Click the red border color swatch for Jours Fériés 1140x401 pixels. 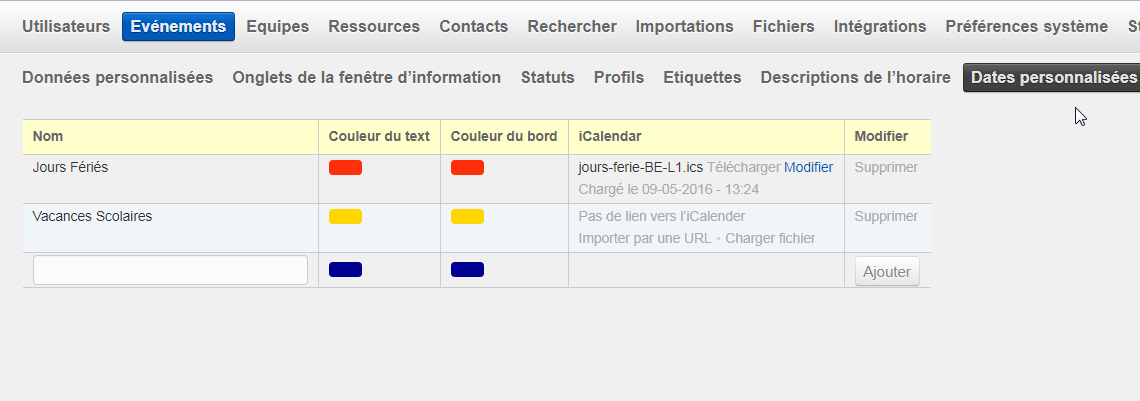click(x=467, y=168)
